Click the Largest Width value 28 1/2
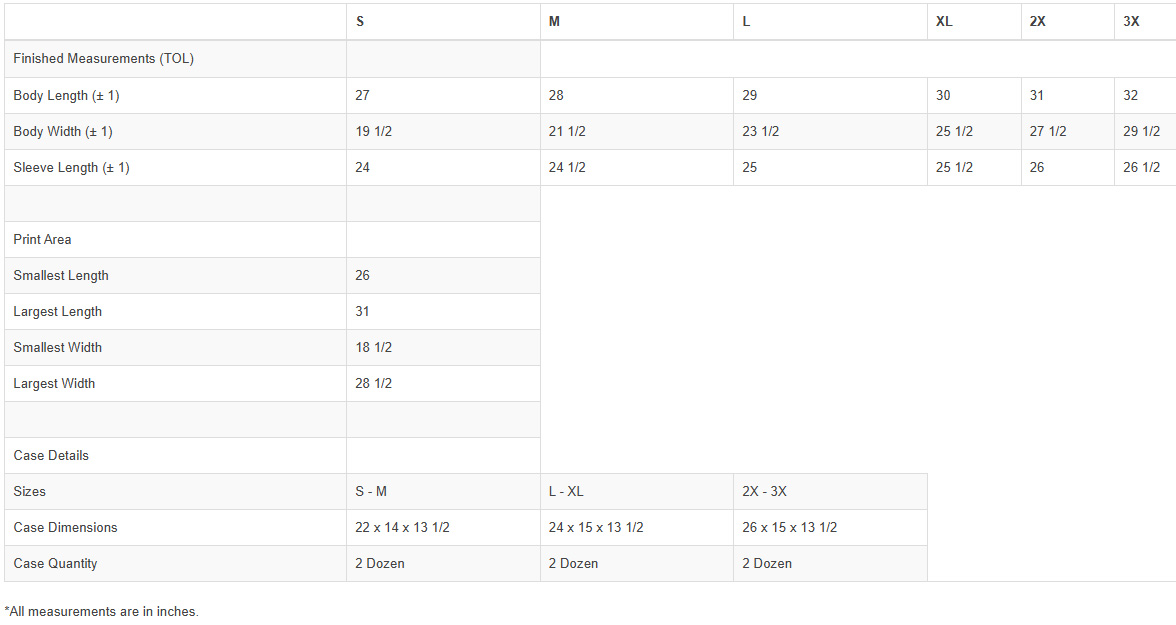The height and width of the screenshot is (625, 1176). pyautogui.click(x=373, y=384)
